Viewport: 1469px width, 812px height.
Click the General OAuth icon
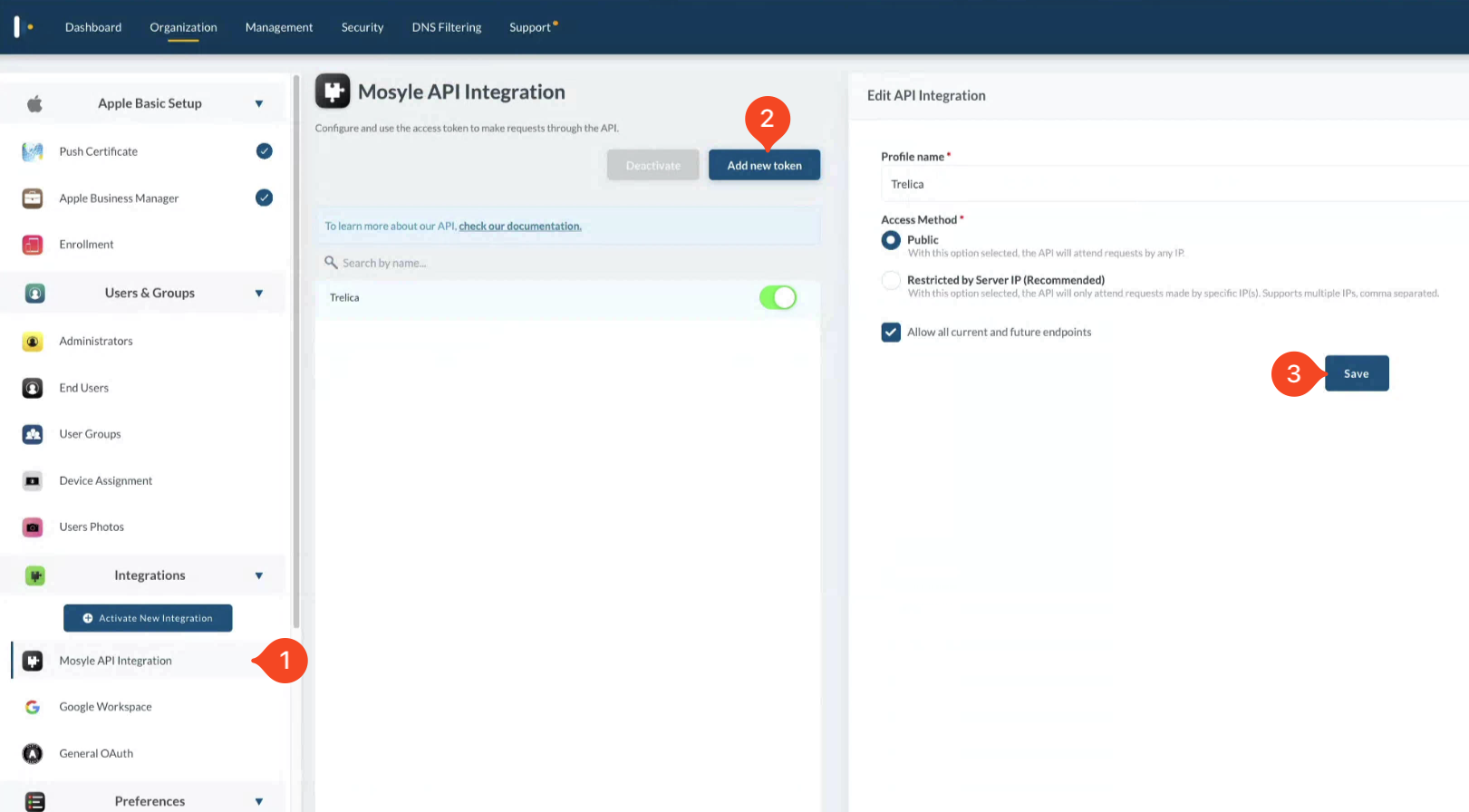[33, 753]
